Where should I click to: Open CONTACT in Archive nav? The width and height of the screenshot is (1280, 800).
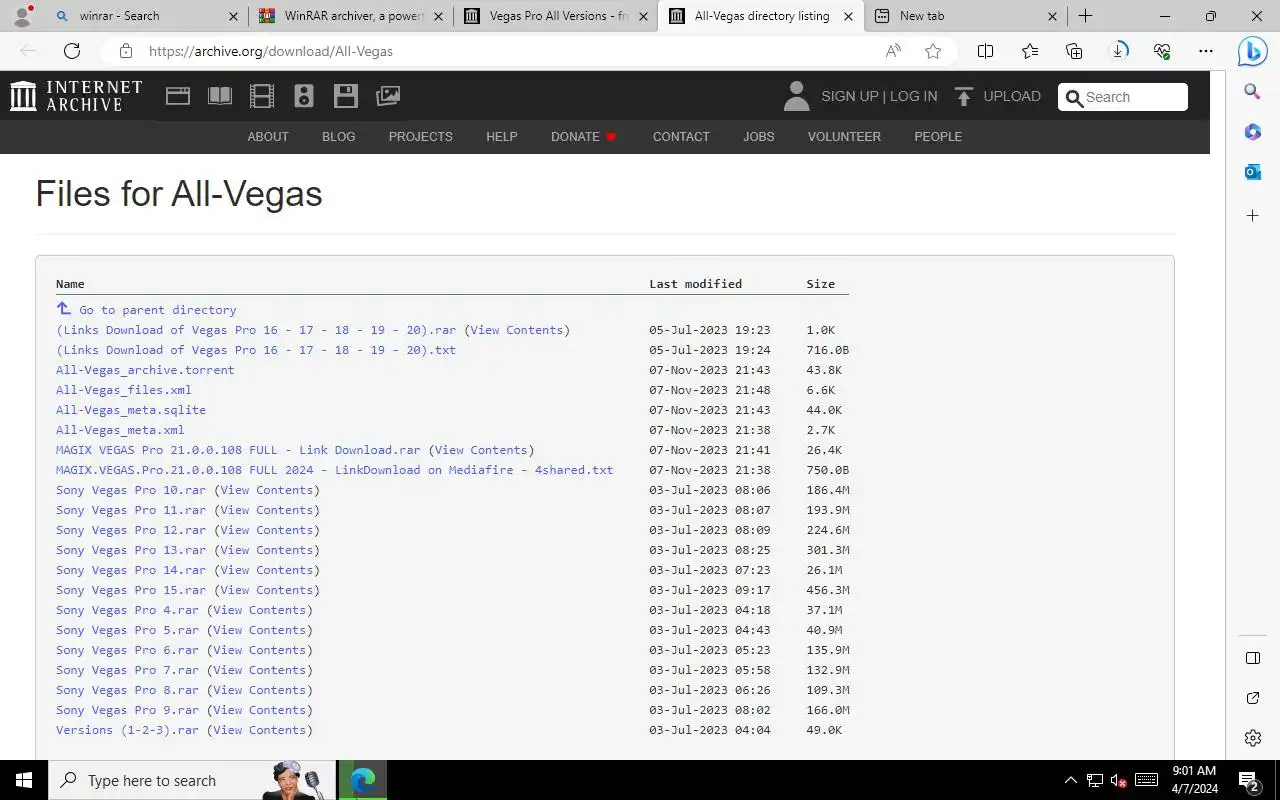click(681, 137)
